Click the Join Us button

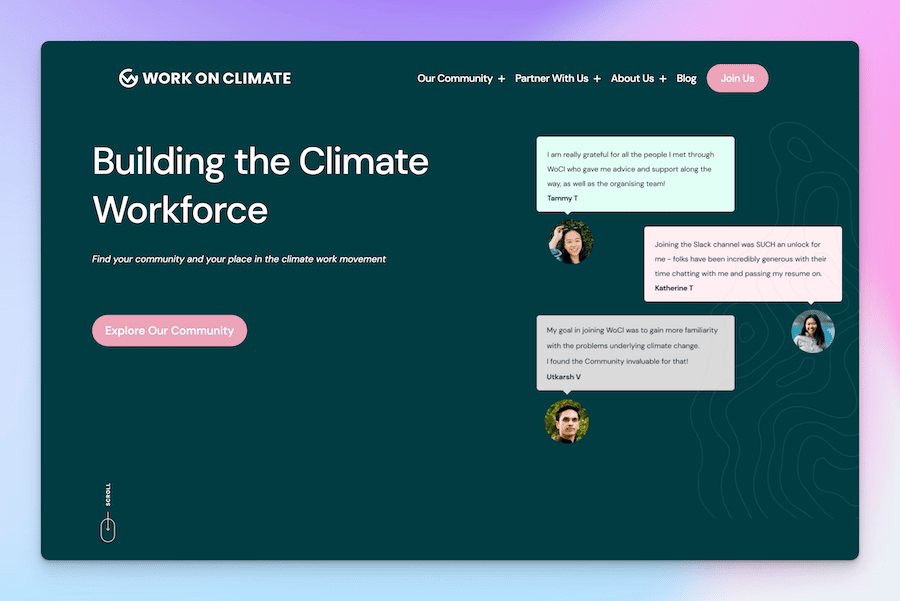(737, 78)
